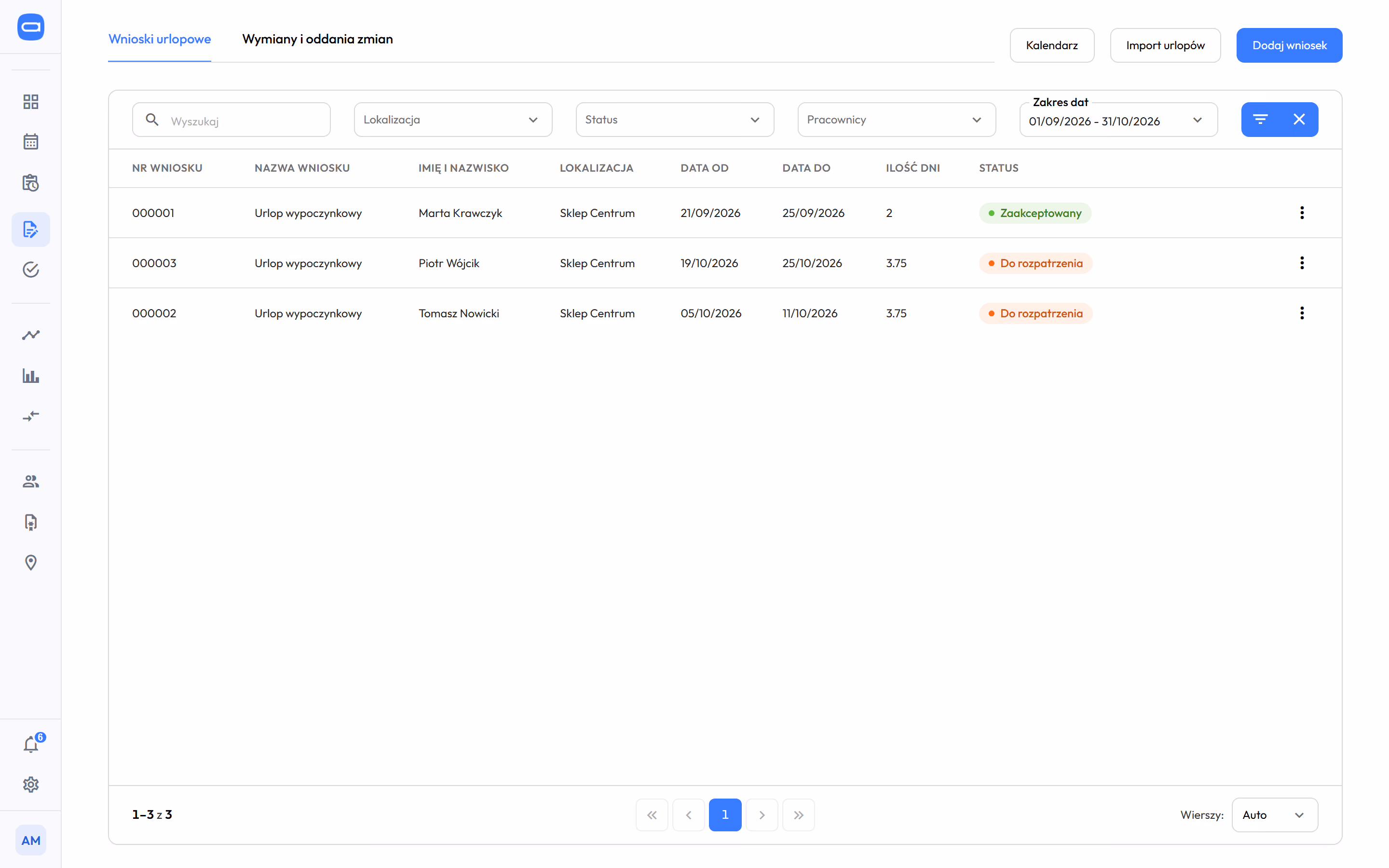Open the timesheet clock-calendar icon in sidebar
This screenshot has height=868, width=1389.
[30, 183]
